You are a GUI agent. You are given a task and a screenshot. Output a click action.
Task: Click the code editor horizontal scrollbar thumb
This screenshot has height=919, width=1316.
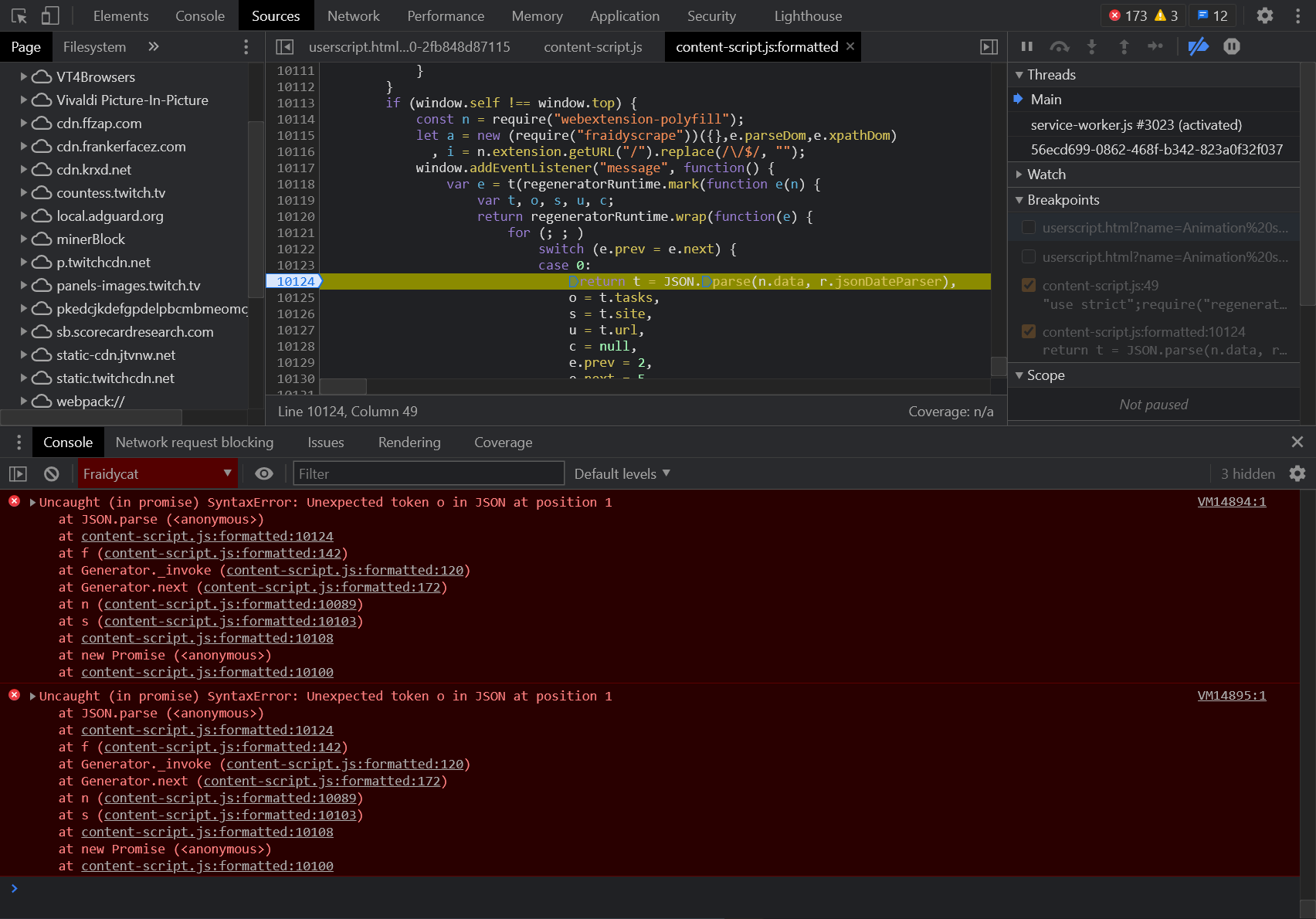click(x=343, y=386)
